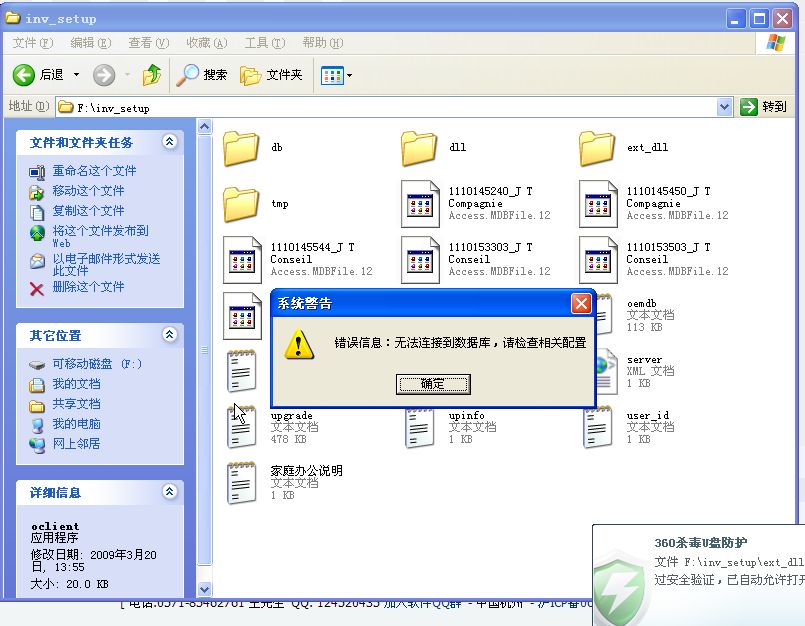Select the upgrade text document
Screen dimensions: 805x626
coord(241,427)
